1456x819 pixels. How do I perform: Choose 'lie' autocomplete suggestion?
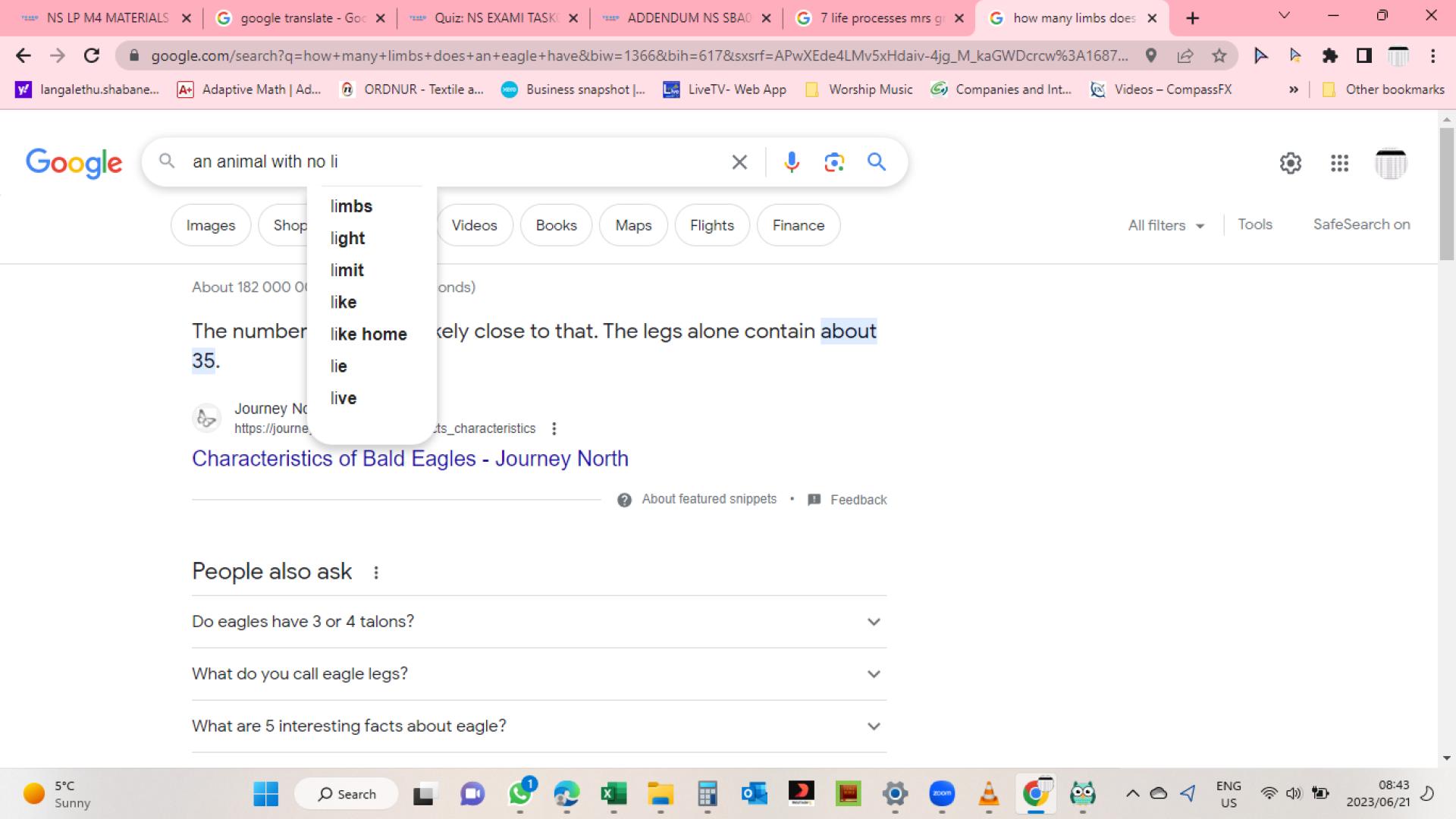372,366
